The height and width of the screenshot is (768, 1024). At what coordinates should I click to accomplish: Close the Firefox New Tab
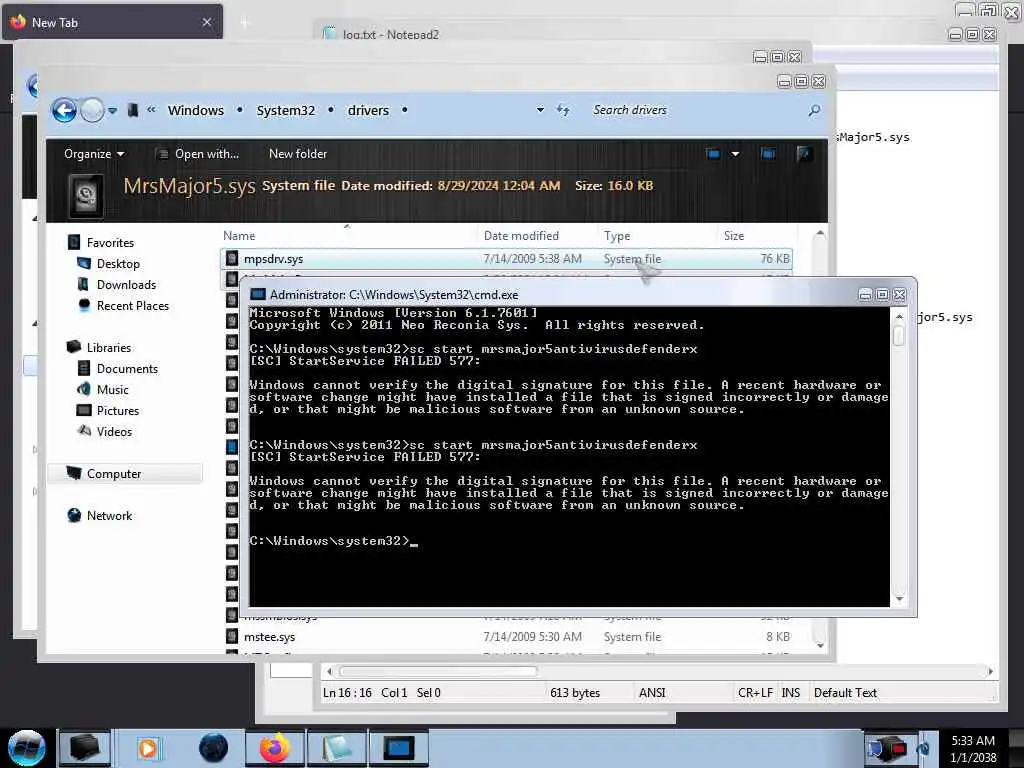[206, 22]
